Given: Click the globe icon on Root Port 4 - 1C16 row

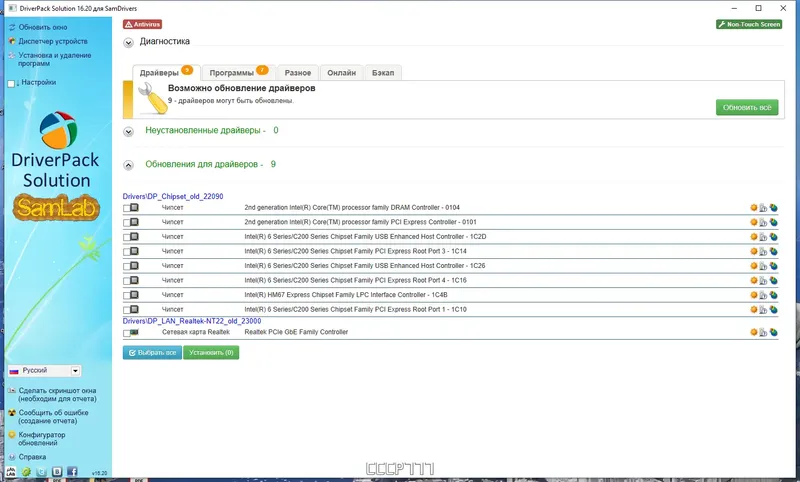Looking at the screenshot, I should (773, 281).
